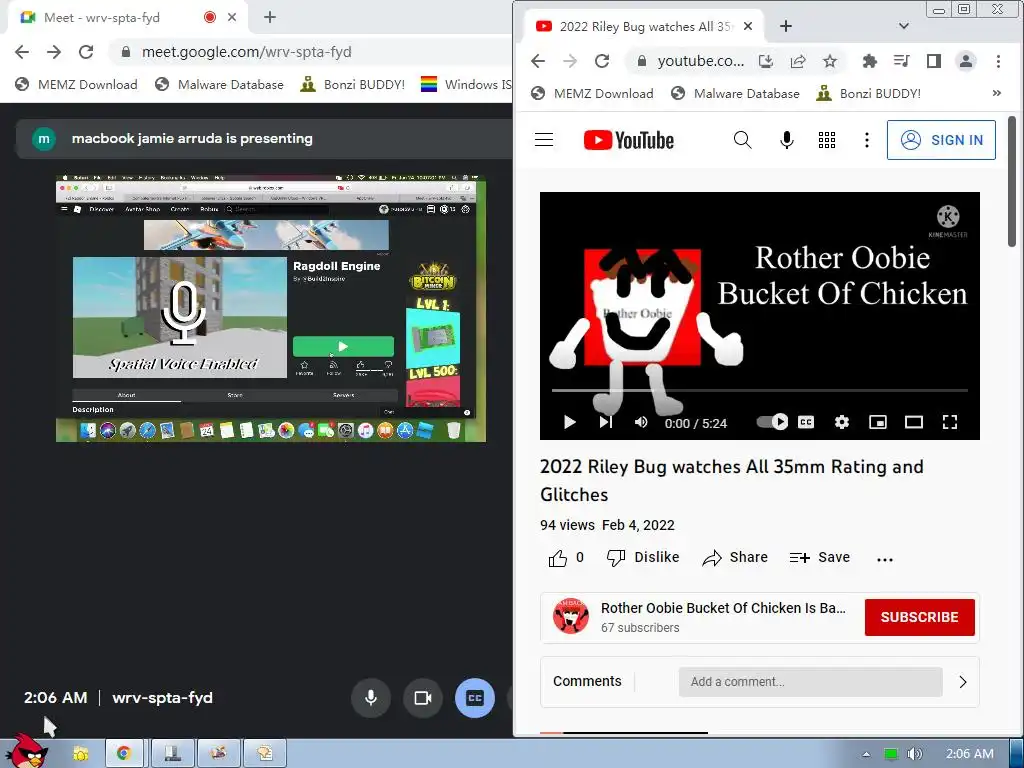Open YouTube hamburger guide menu
Image resolution: width=1024 pixels, height=768 pixels.
tap(544, 140)
